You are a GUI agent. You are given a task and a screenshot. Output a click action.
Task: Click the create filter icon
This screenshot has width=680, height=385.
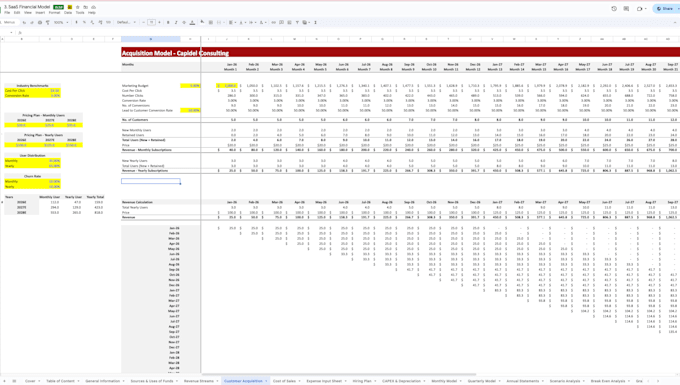click(297, 22)
